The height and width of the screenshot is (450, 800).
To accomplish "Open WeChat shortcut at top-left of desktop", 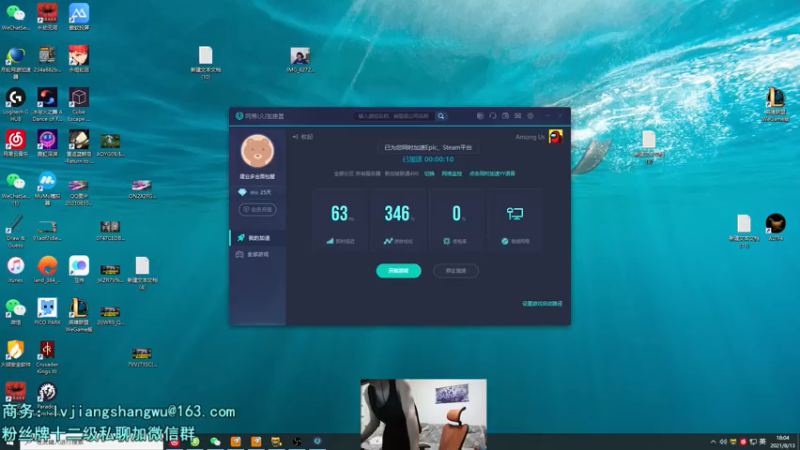I will [16, 17].
